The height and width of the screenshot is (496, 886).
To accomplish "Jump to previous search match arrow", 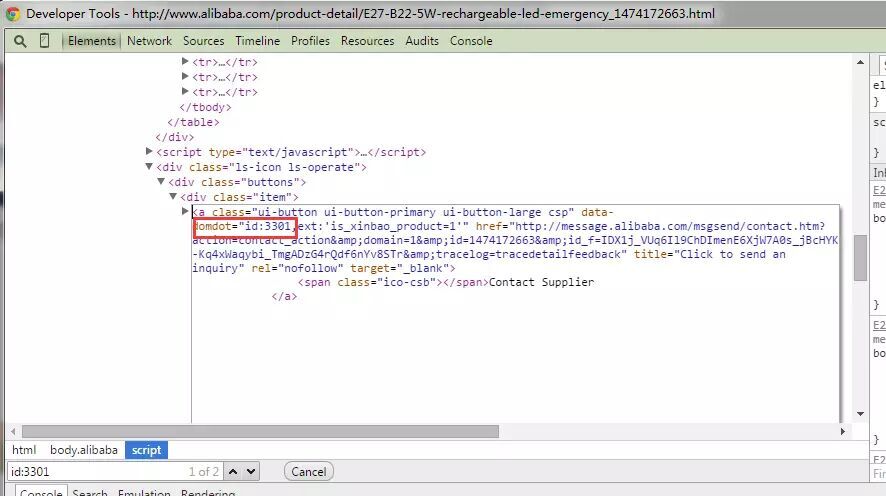I will pos(231,471).
